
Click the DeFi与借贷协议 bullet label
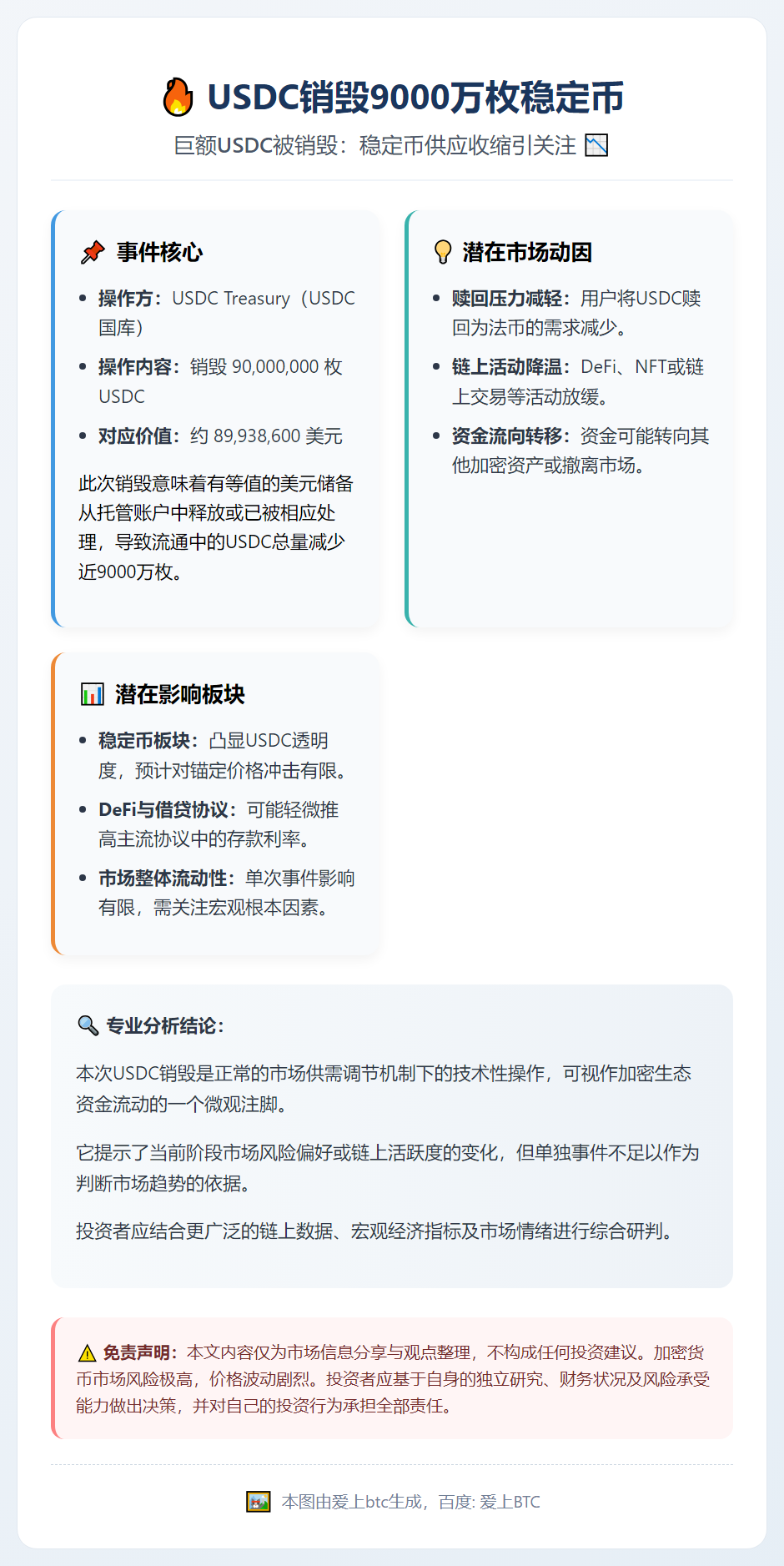pyautogui.click(x=168, y=810)
